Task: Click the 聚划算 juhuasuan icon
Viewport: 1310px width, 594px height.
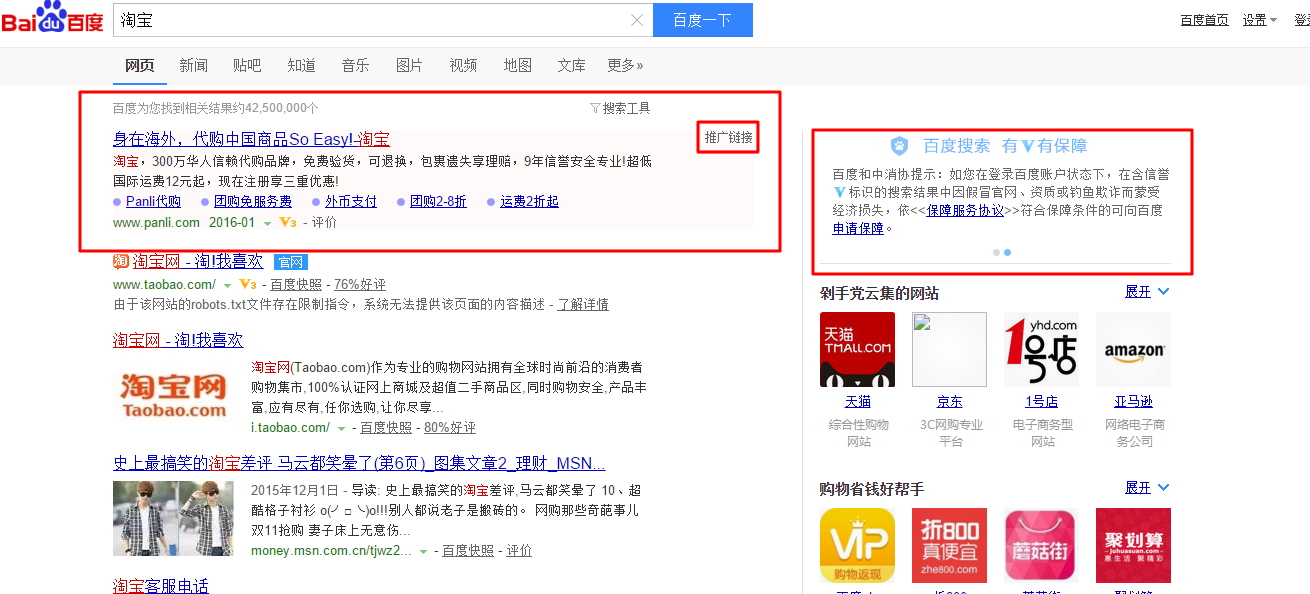Action: (x=1133, y=545)
